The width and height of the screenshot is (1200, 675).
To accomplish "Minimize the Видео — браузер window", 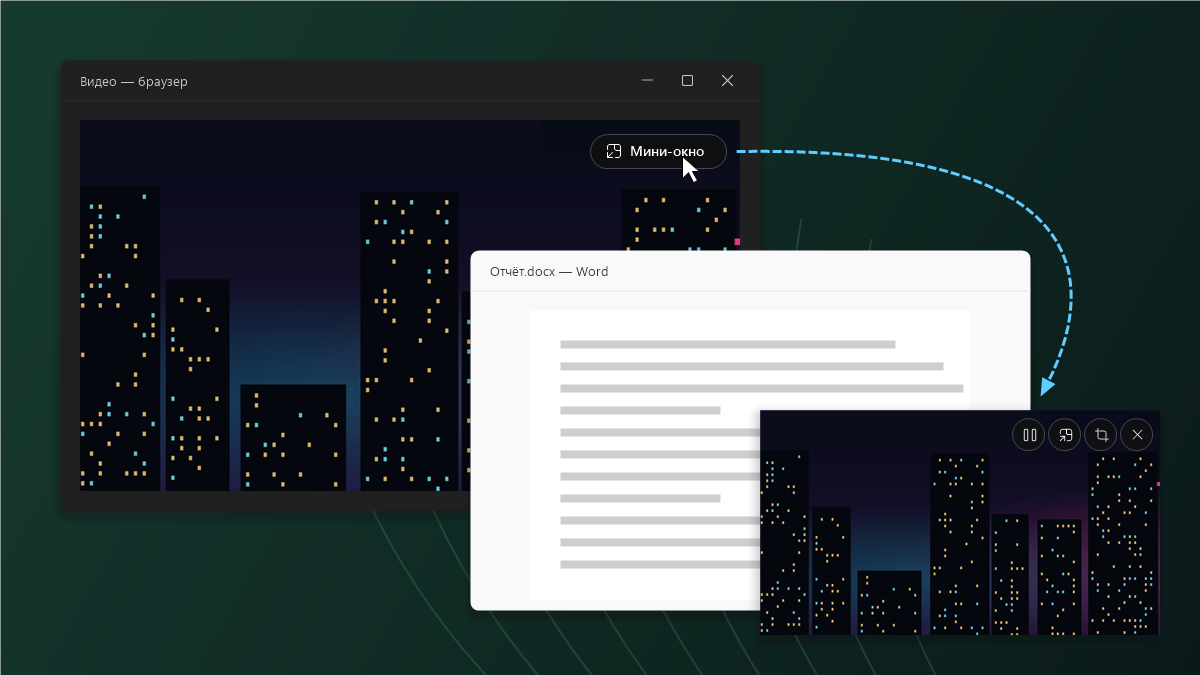I will pyautogui.click(x=648, y=81).
